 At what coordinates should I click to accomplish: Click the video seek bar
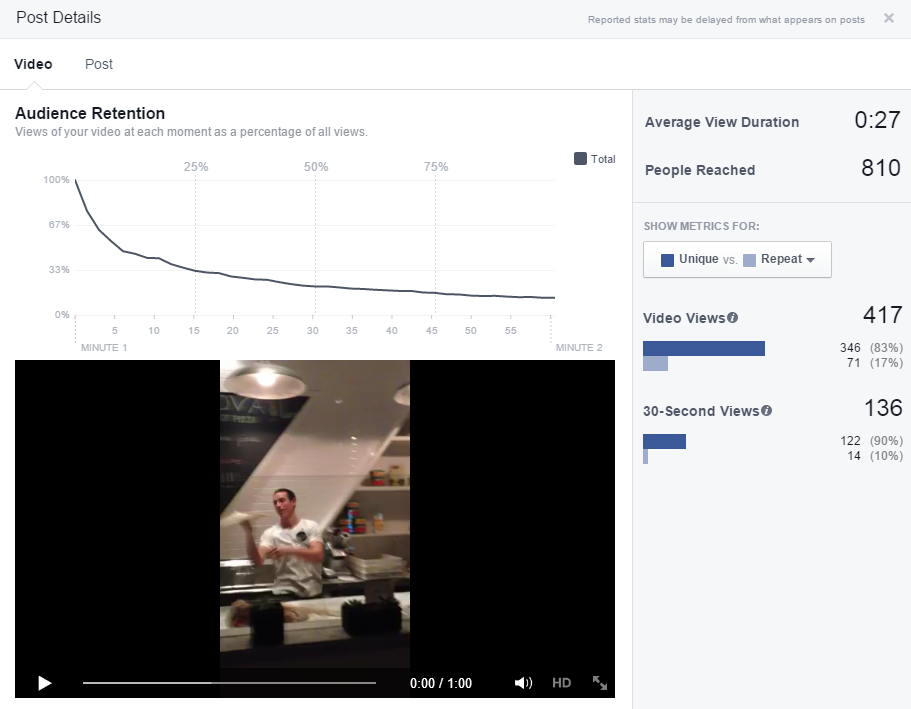pos(229,683)
